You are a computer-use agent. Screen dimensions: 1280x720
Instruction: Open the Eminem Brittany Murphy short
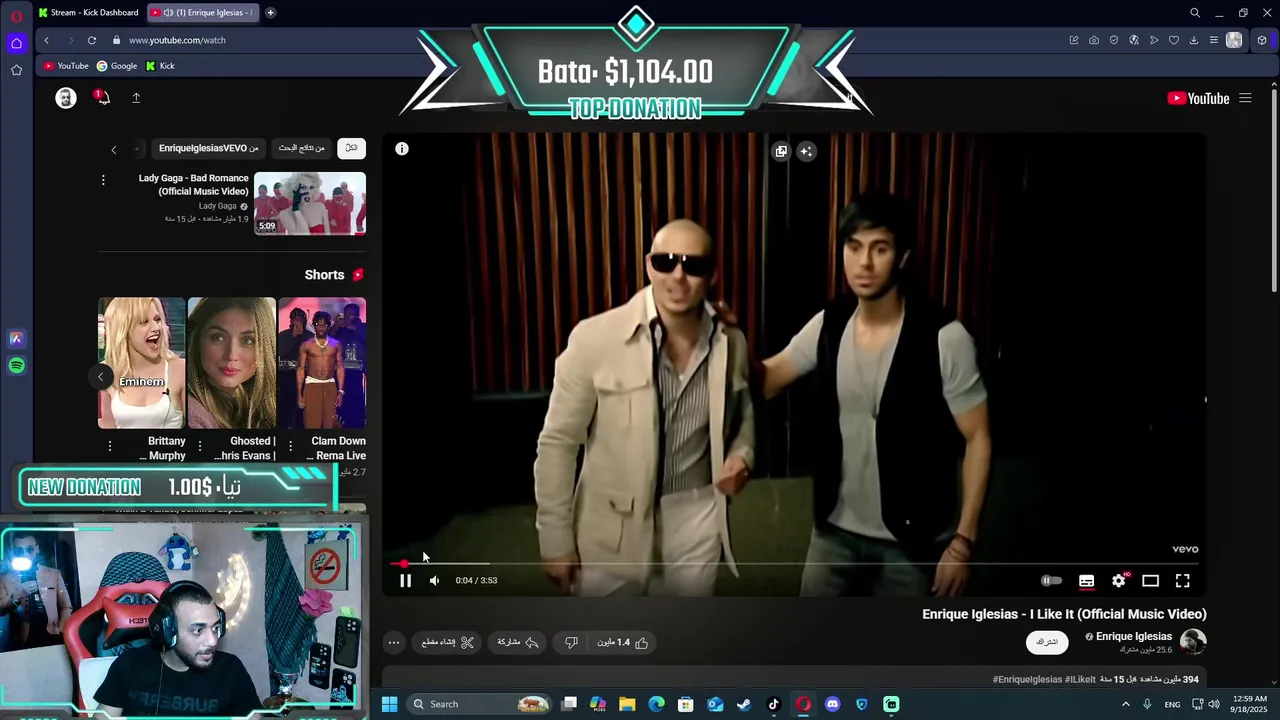141,363
